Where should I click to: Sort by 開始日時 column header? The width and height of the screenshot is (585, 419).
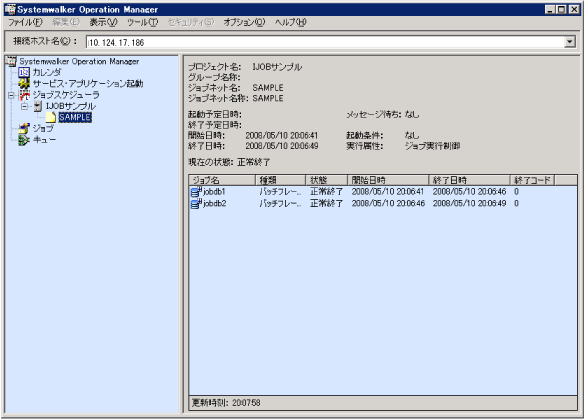(x=388, y=180)
